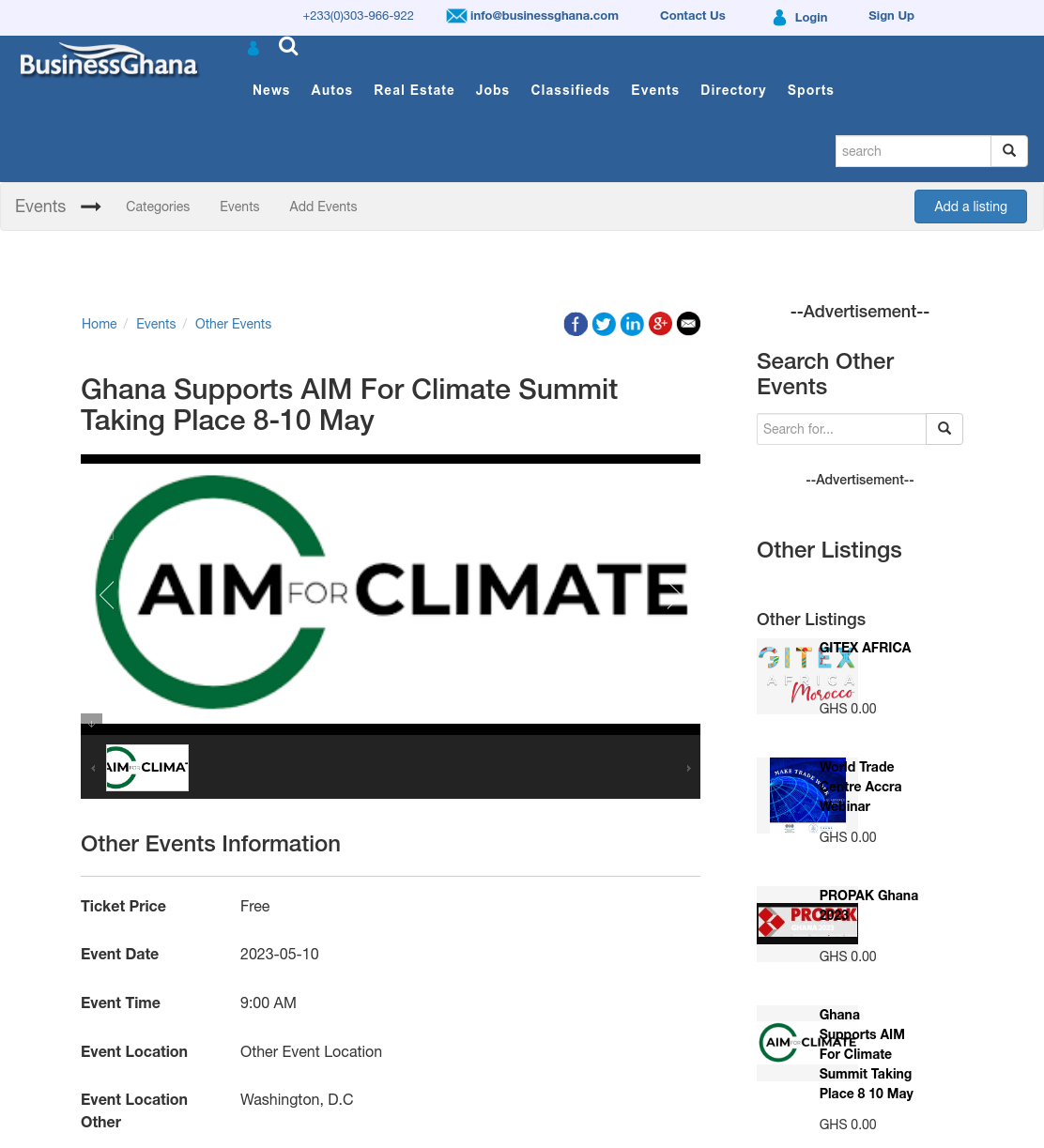
Task: Share event via Twitter icon
Action: tap(604, 324)
